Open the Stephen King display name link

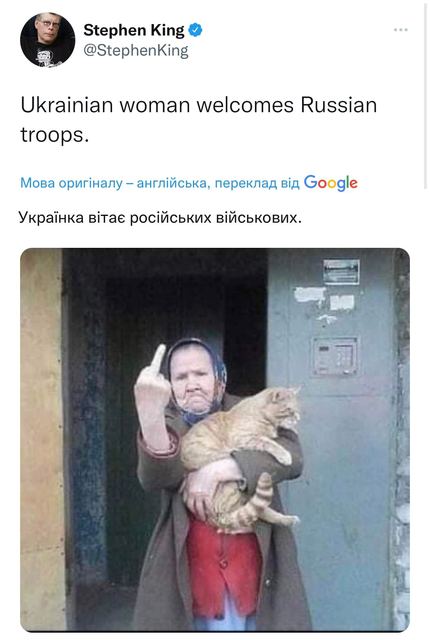(x=134, y=30)
